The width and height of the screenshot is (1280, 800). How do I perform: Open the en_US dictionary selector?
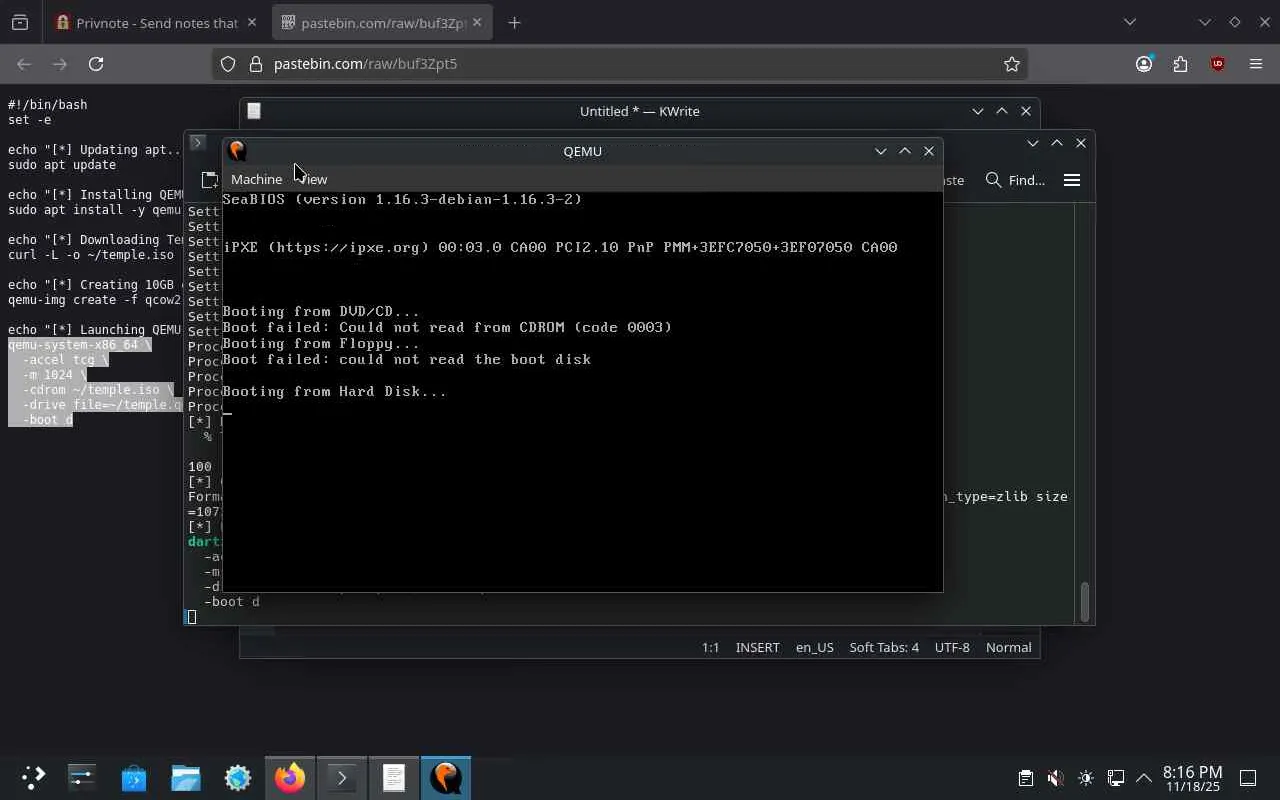click(814, 647)
